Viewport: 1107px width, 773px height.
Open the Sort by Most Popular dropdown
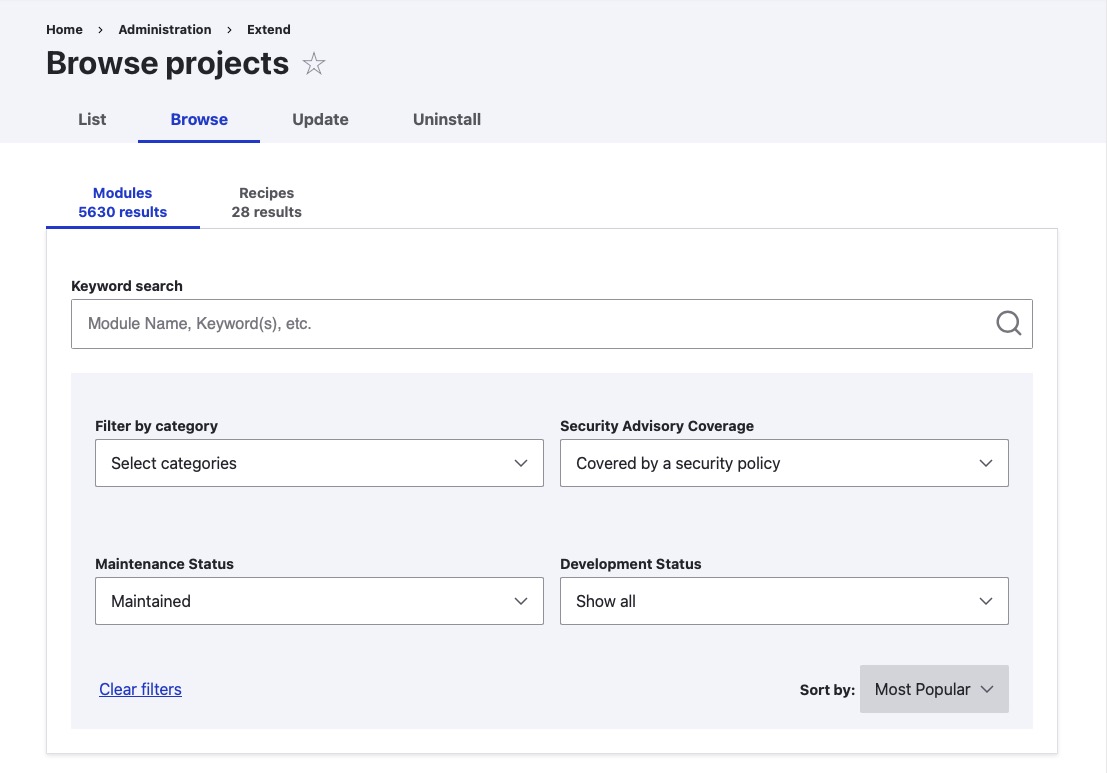click(x=933, y=689)
